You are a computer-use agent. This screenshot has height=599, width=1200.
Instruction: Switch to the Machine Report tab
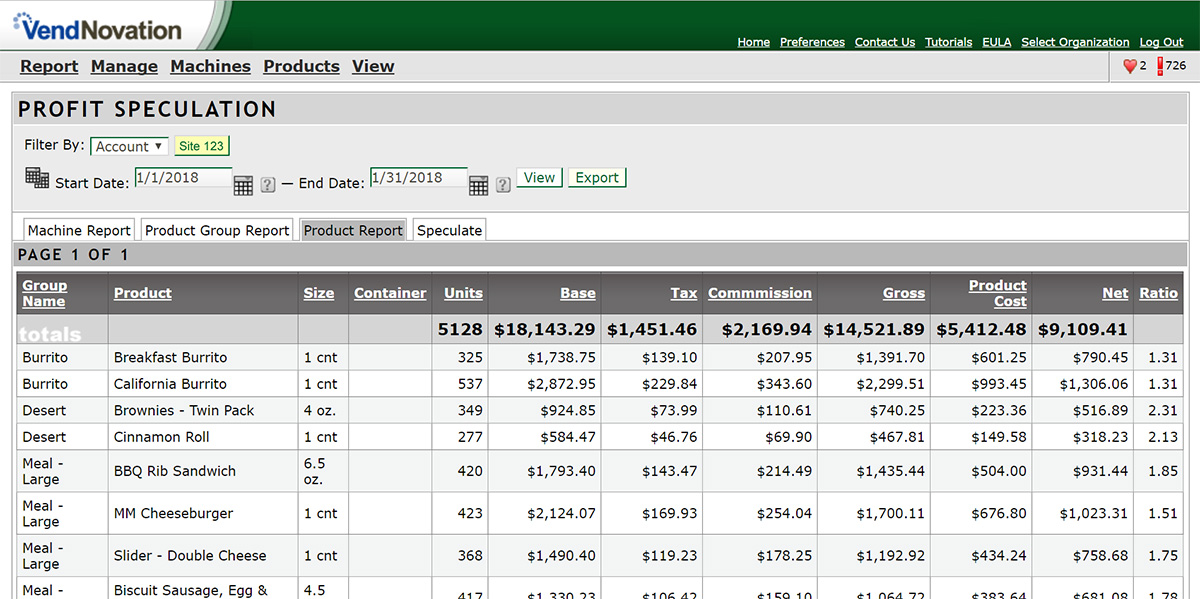pos(79,230)
